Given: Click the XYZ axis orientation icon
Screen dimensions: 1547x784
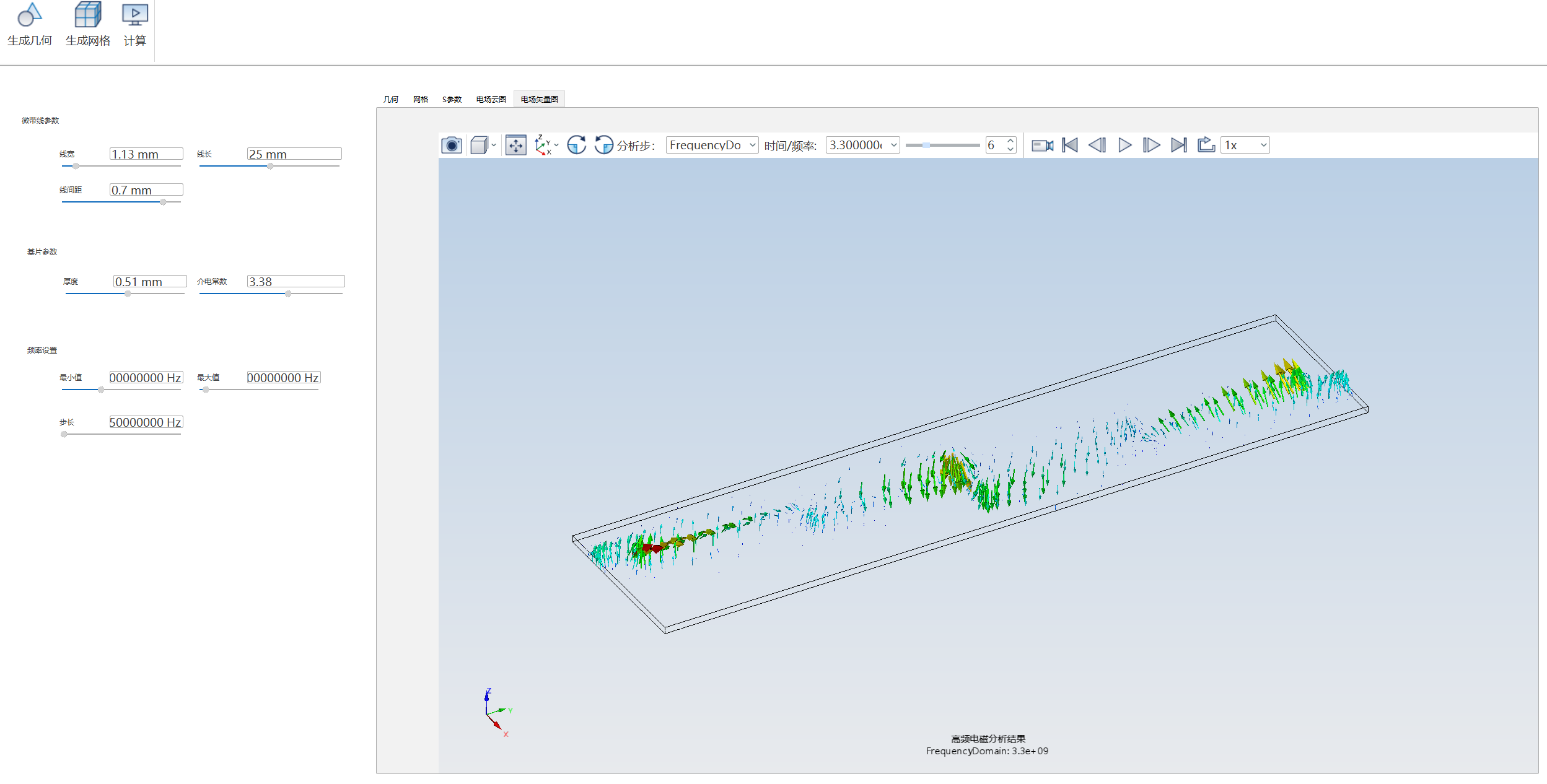Looking at the screenshot, I should (542, 145).
